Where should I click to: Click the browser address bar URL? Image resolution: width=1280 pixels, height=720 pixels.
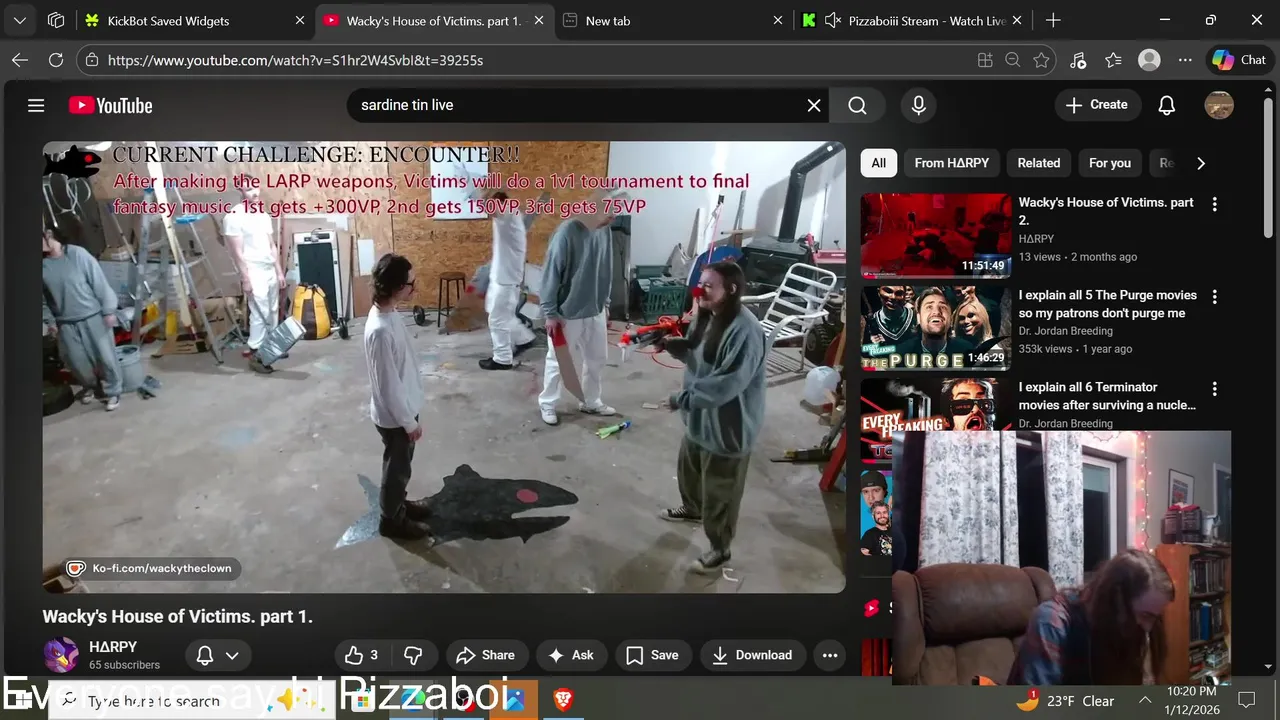pos(295,60)
